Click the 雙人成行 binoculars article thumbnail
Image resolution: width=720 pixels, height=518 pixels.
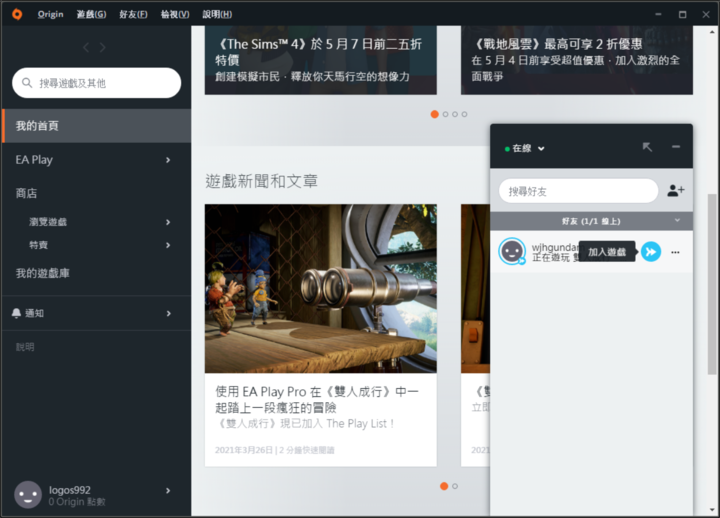321,288
